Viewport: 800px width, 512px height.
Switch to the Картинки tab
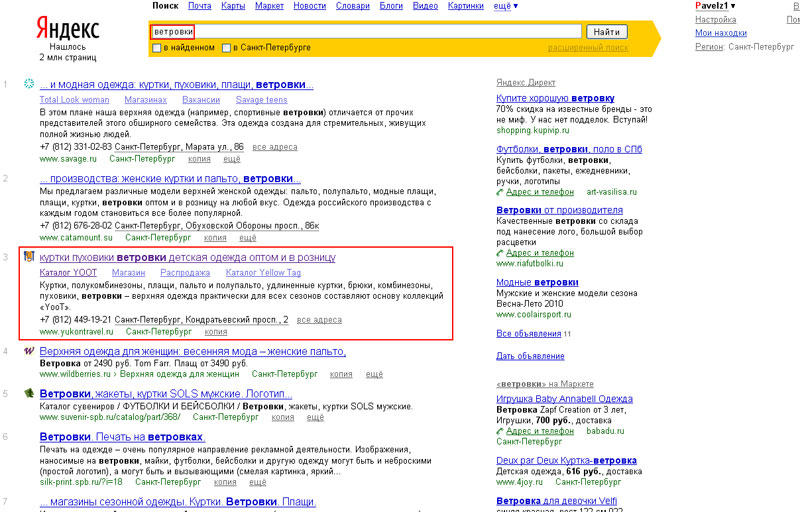point(466,6)
